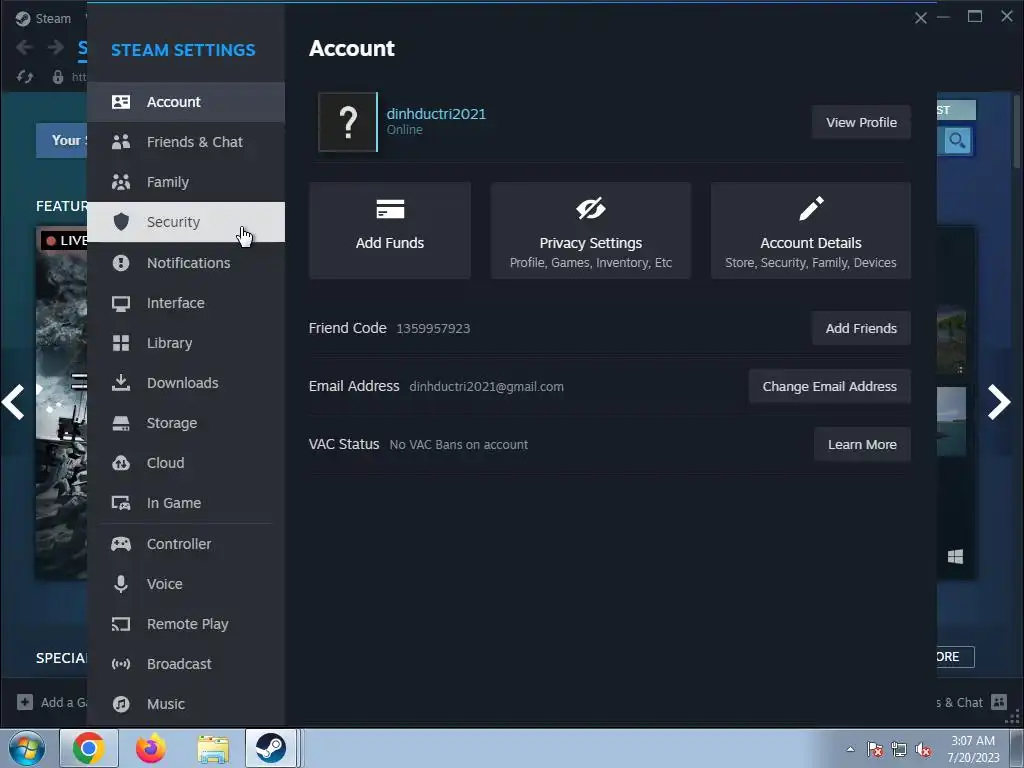
Task: Click the dinhductri2021 username link
Action: coord(436,114)
